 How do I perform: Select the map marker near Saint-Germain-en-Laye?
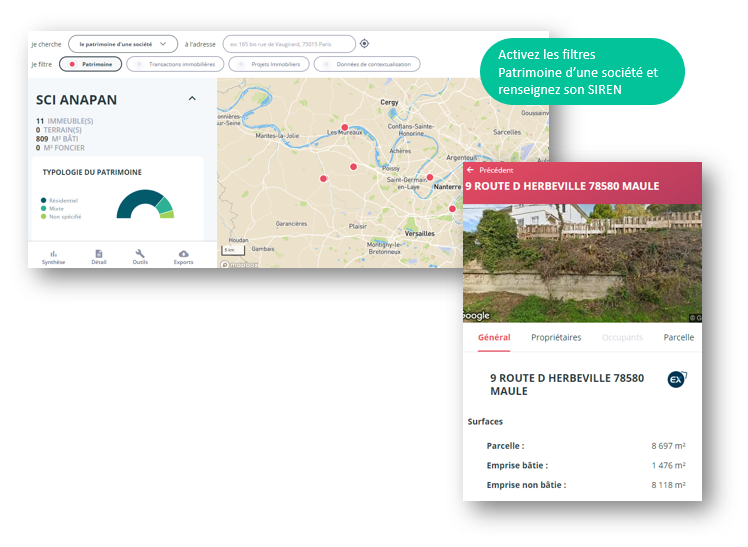click(430, 177)
